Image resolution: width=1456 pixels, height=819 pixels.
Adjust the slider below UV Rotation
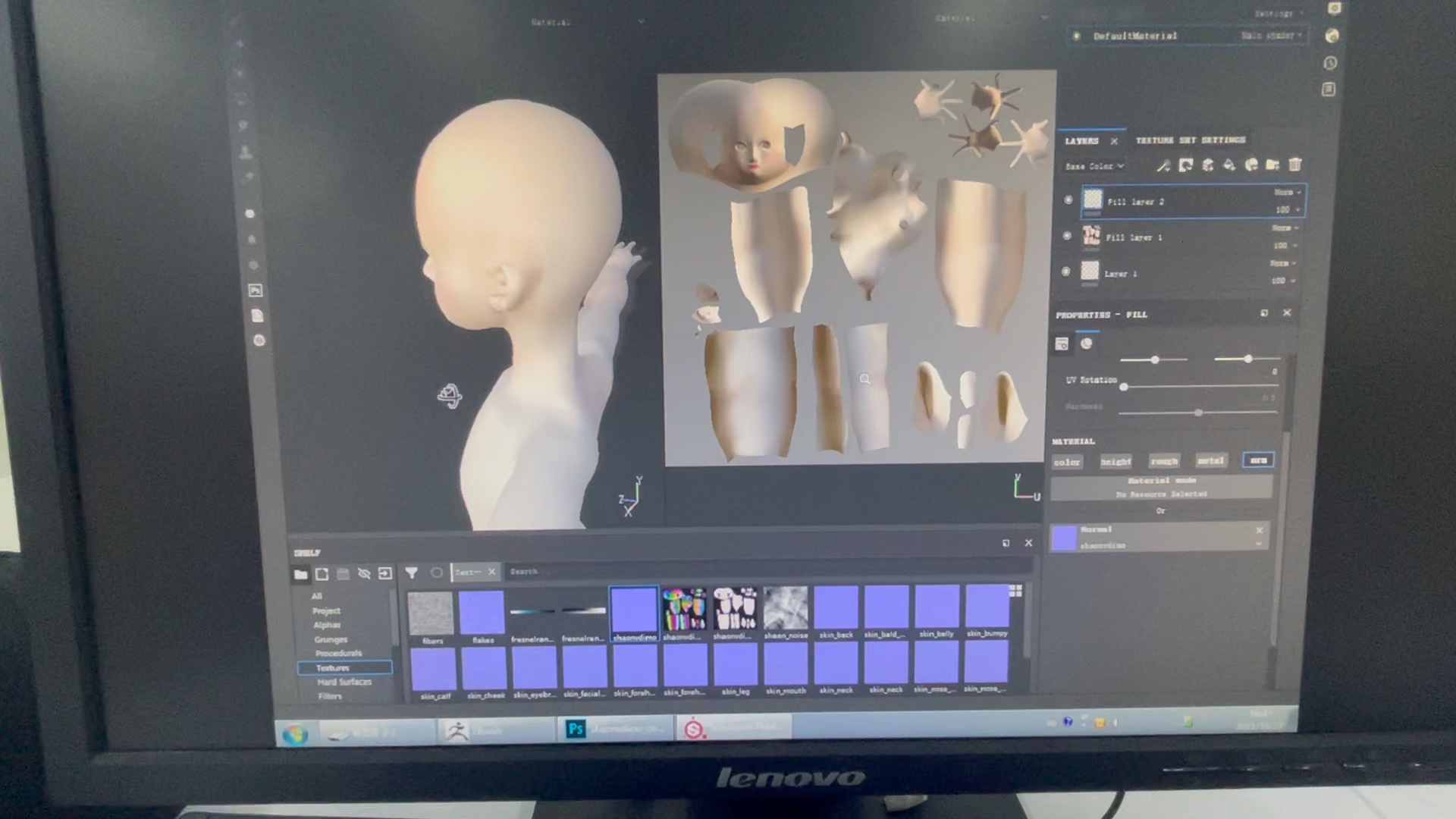[x=1198, y=413]
